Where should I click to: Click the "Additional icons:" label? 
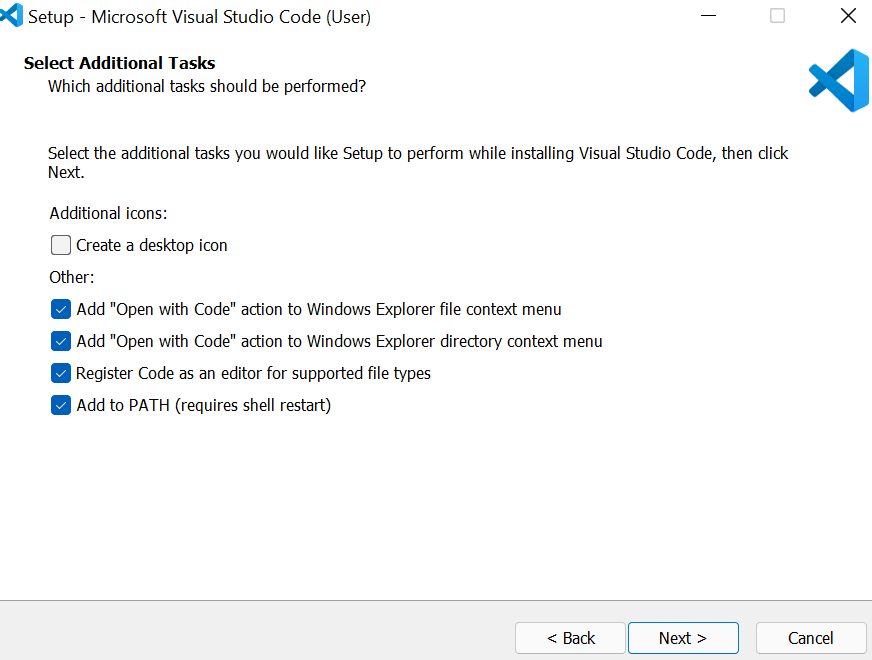(108, 214)
